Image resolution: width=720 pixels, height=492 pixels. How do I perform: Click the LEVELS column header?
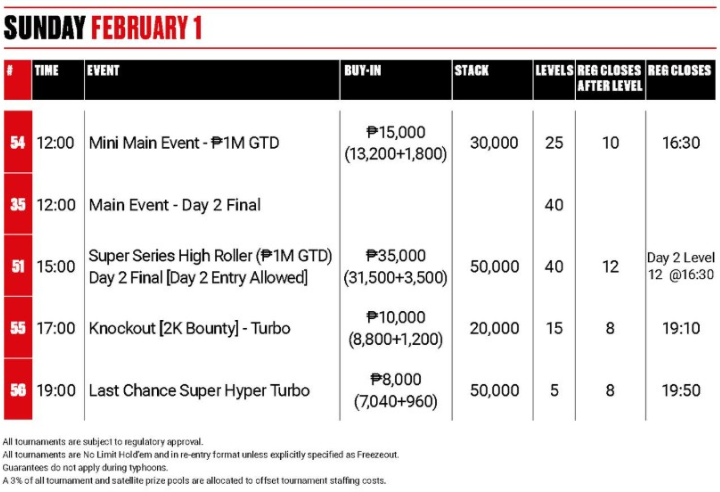(x=554, y=71)
